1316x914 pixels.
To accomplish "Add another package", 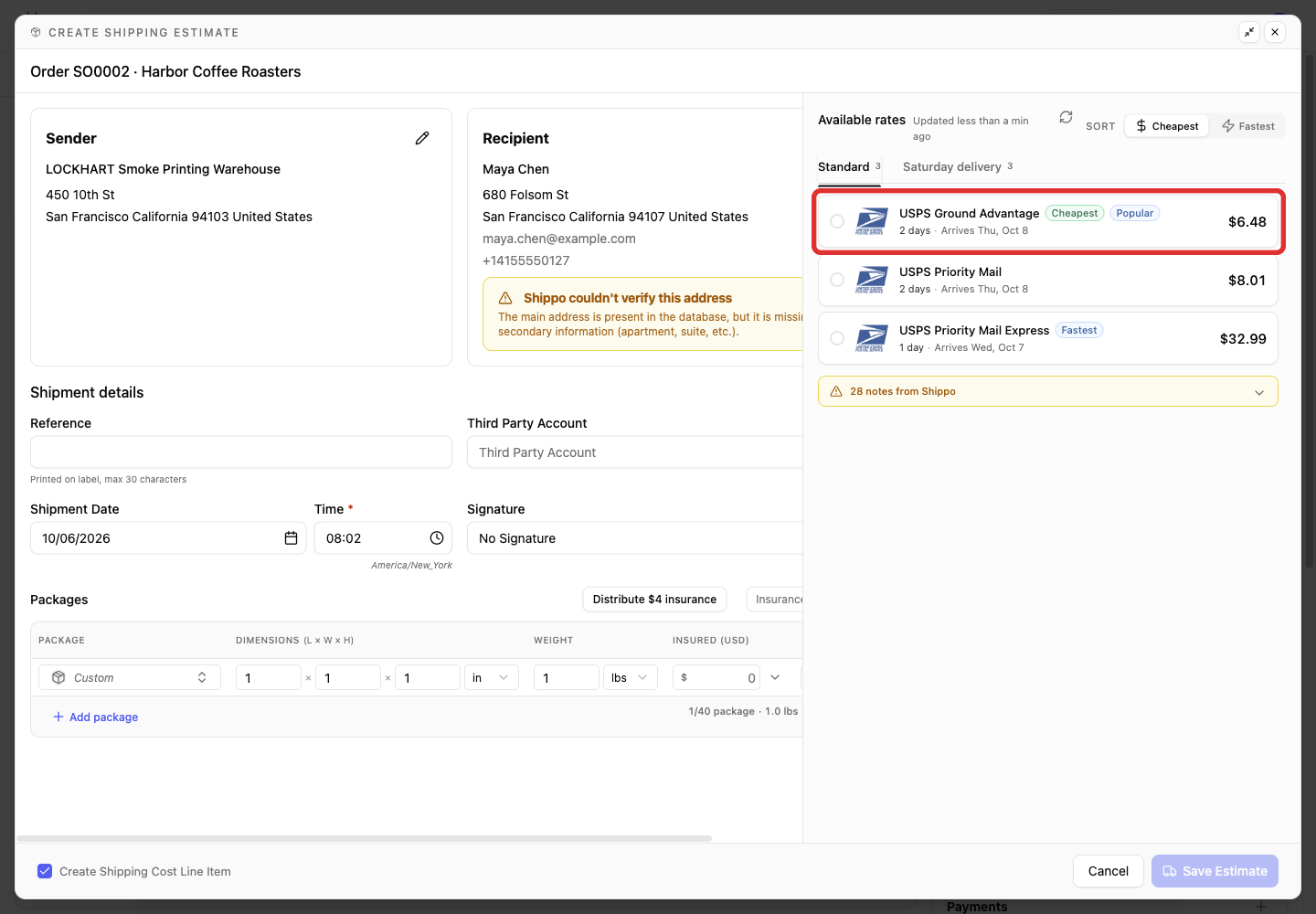I will tap(96, 717).
